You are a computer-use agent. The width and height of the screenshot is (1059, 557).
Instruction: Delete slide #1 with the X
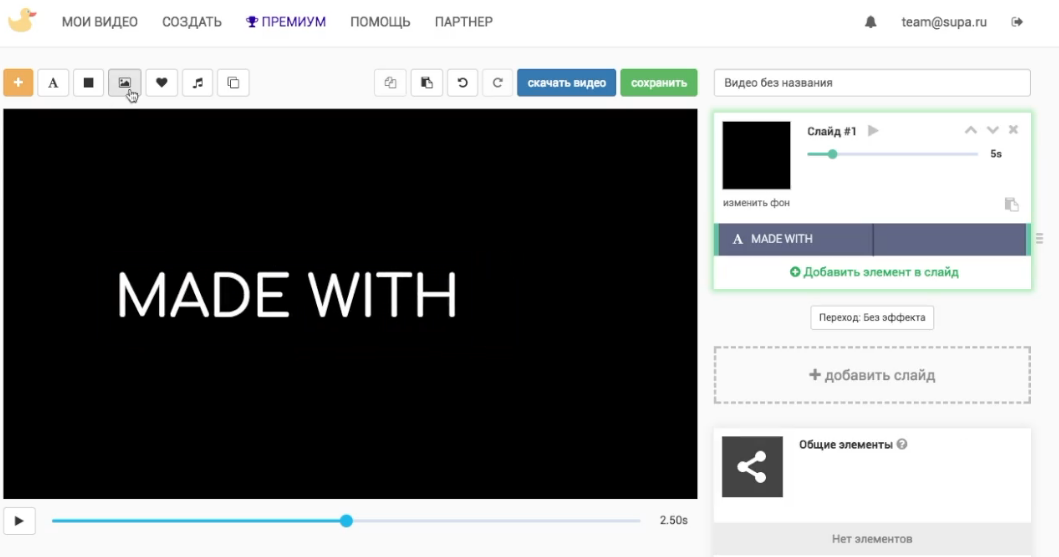pos(1013,130)
